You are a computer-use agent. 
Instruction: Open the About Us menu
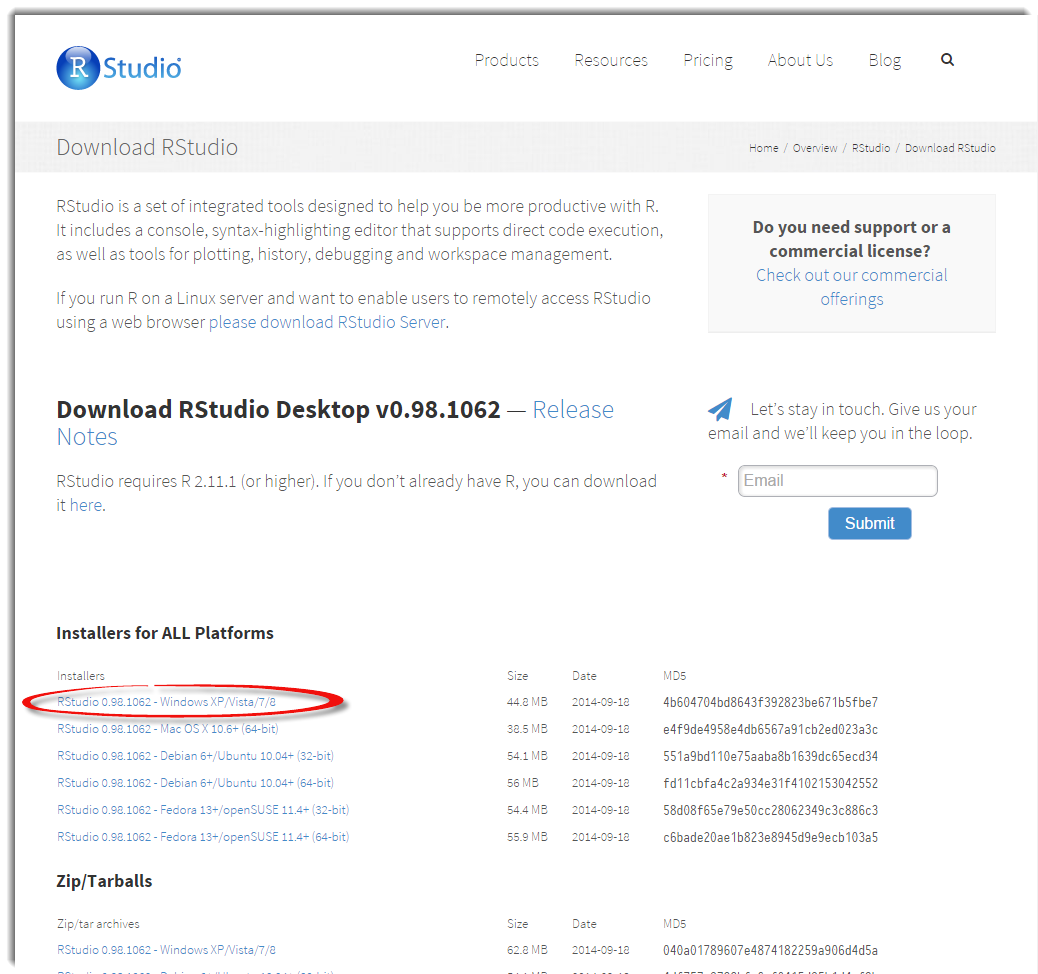point(800,60)
